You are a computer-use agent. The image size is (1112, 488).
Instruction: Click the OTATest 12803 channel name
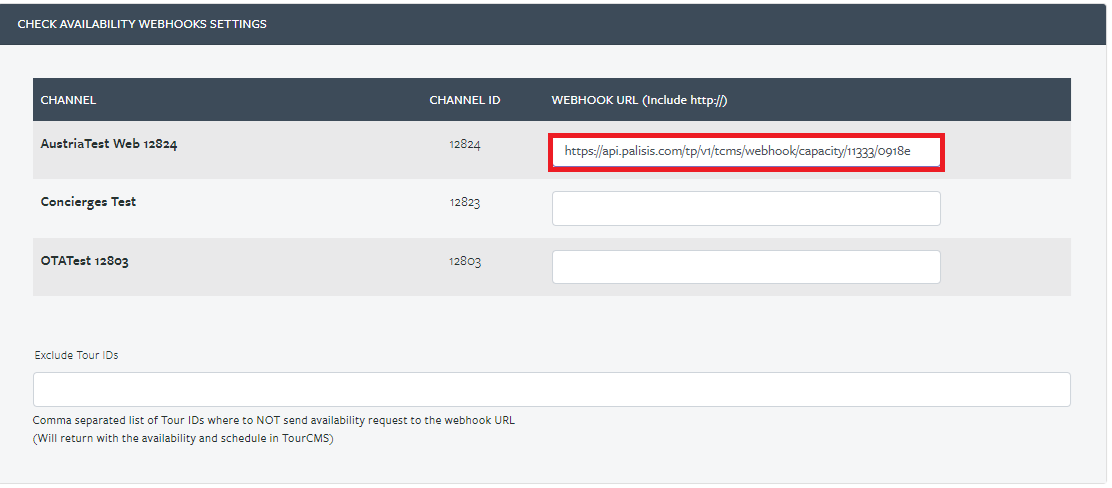click(x=84, y=261)
